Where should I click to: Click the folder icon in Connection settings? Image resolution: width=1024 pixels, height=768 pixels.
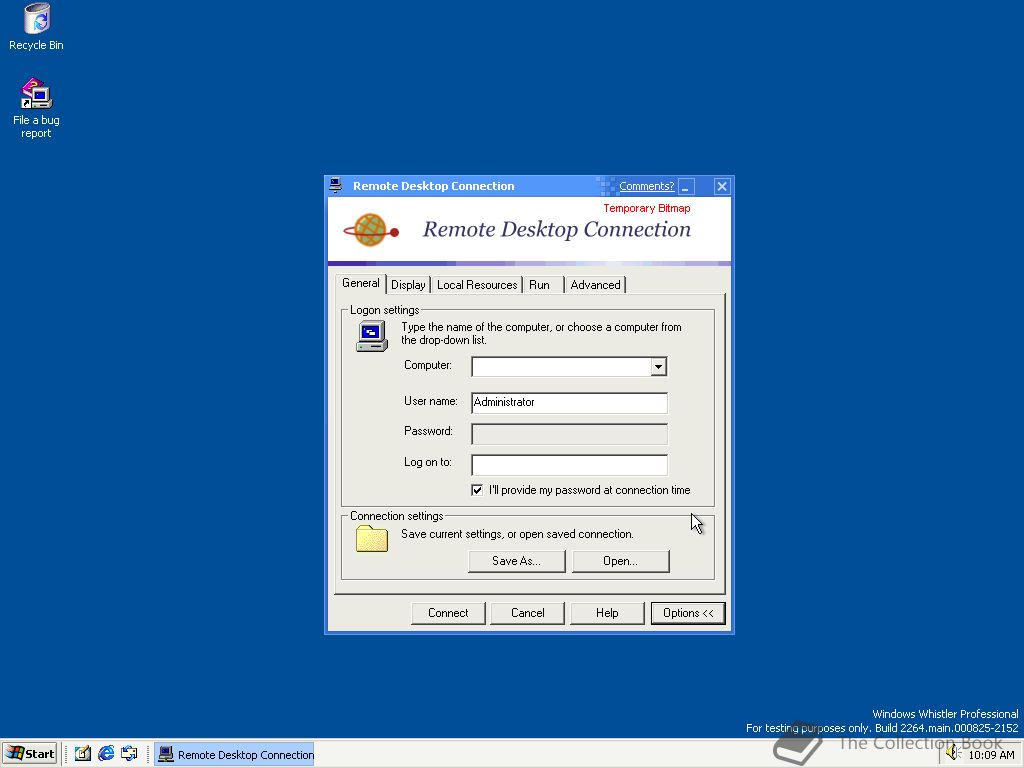click(372, 539)
